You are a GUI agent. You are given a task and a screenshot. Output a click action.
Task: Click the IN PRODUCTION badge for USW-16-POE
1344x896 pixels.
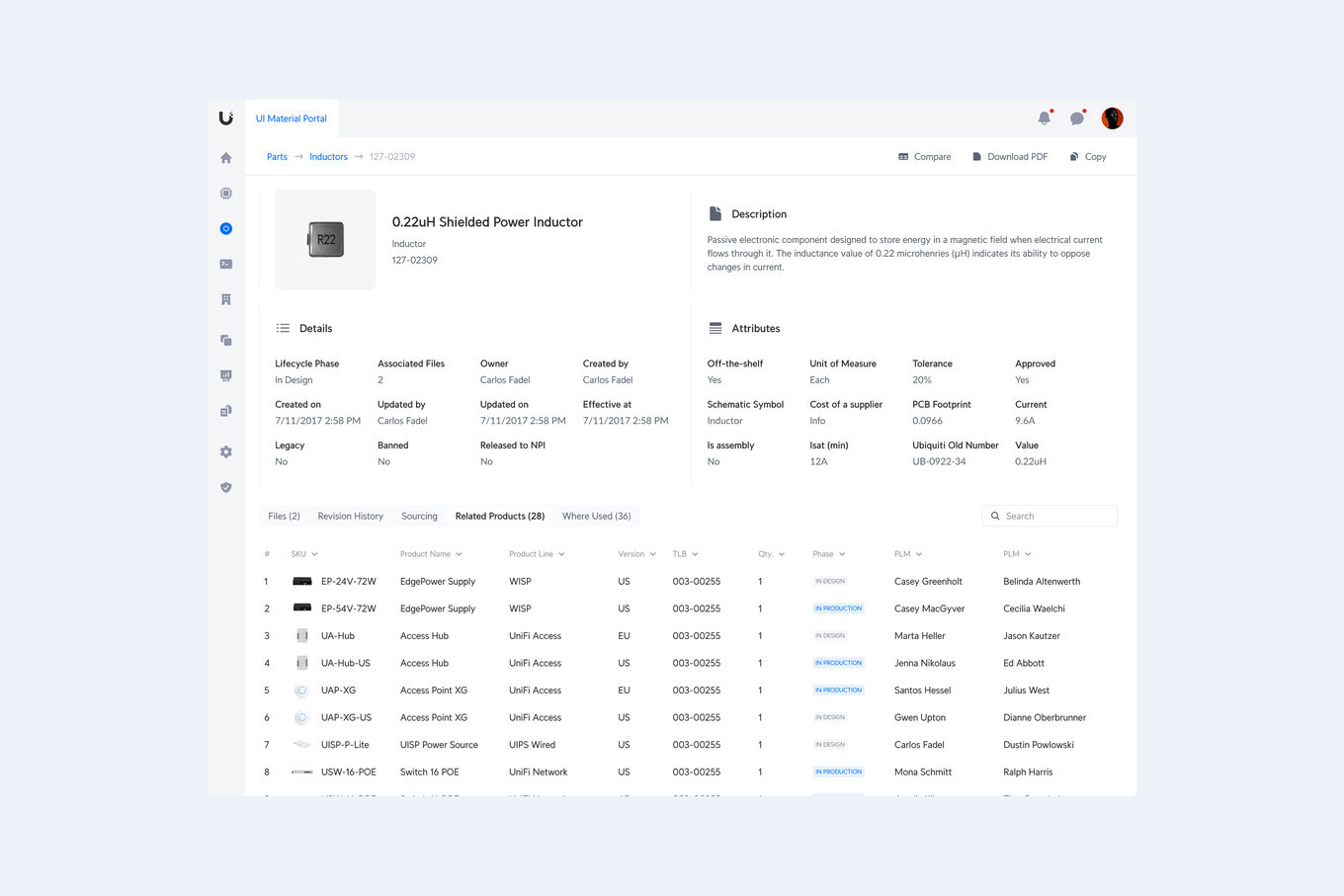pos(838,772)
